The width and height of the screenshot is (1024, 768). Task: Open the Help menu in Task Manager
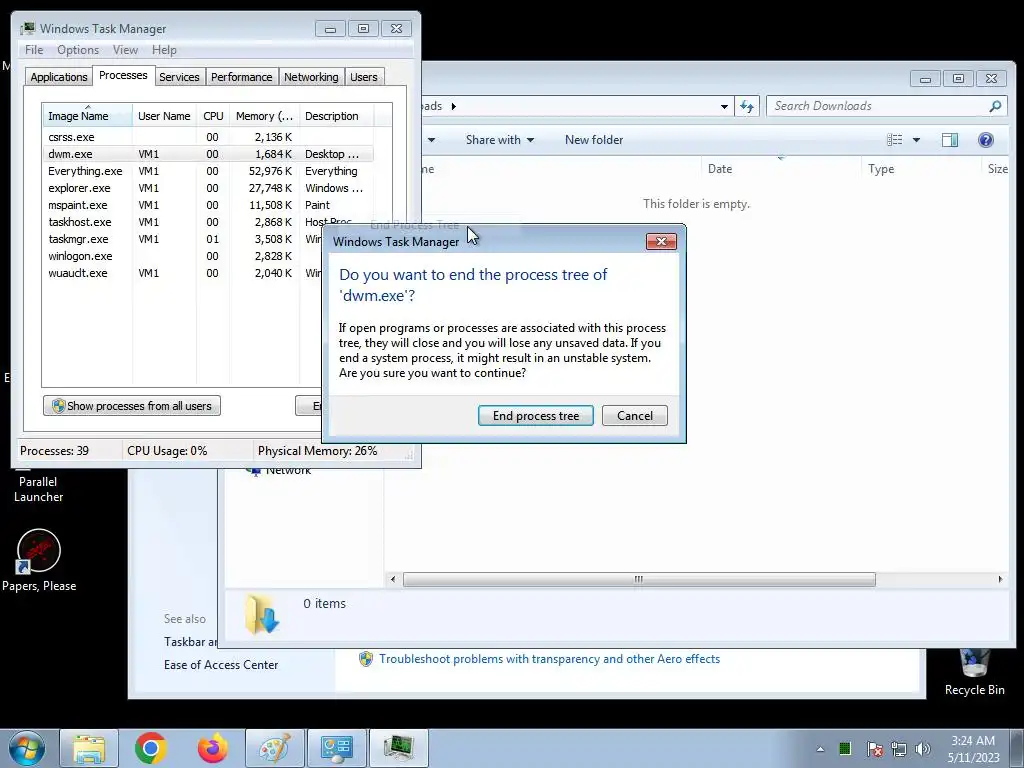tap(164, 50)
